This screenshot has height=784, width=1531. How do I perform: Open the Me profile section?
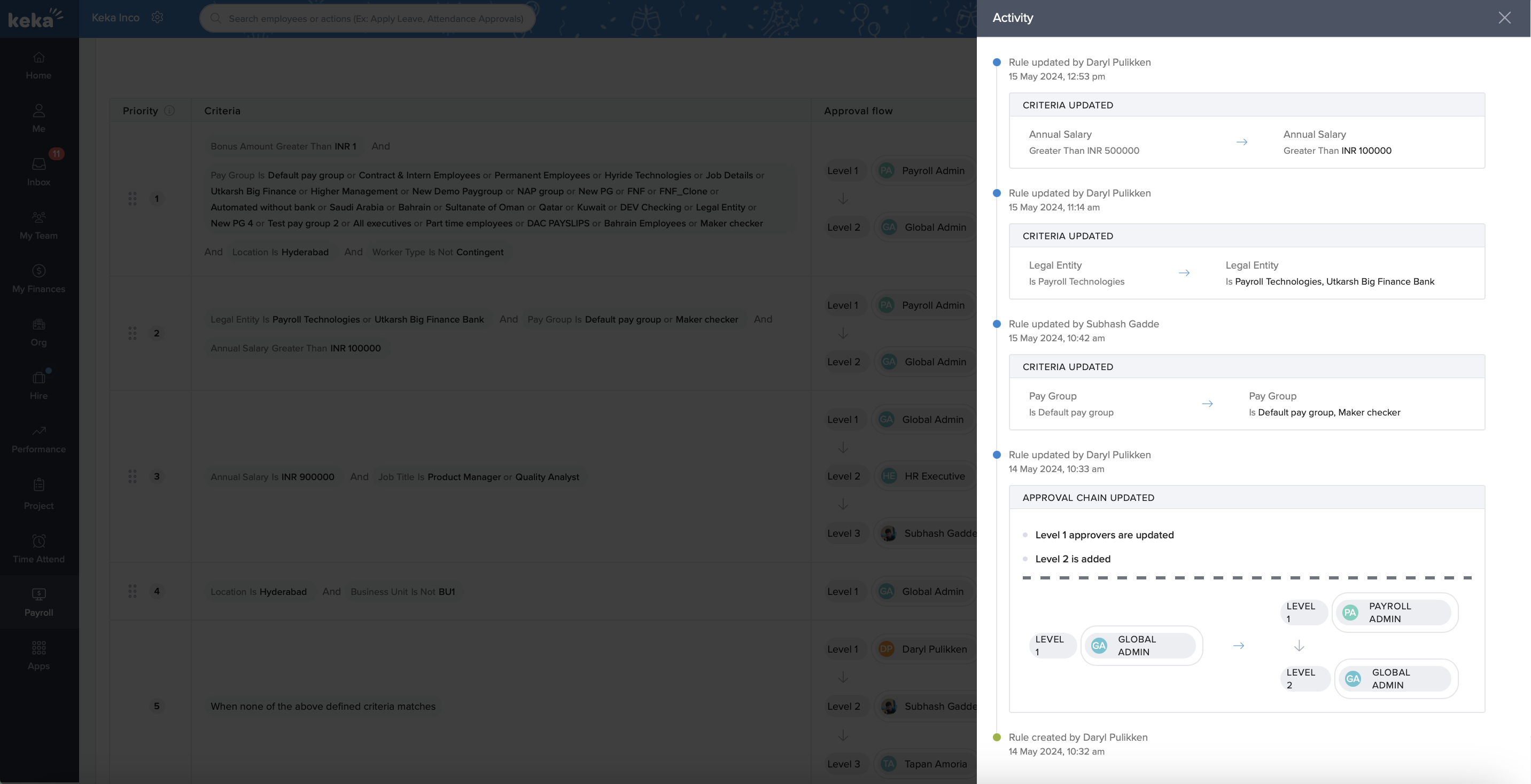(x=38, y=117)
